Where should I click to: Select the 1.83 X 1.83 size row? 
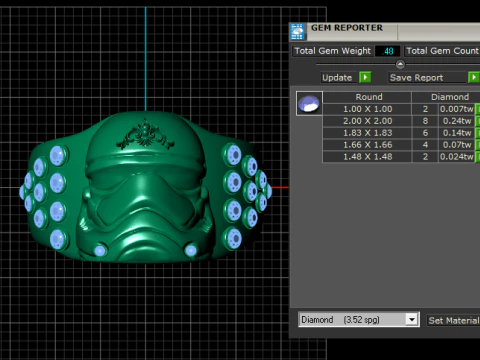(x=367, y=133)
